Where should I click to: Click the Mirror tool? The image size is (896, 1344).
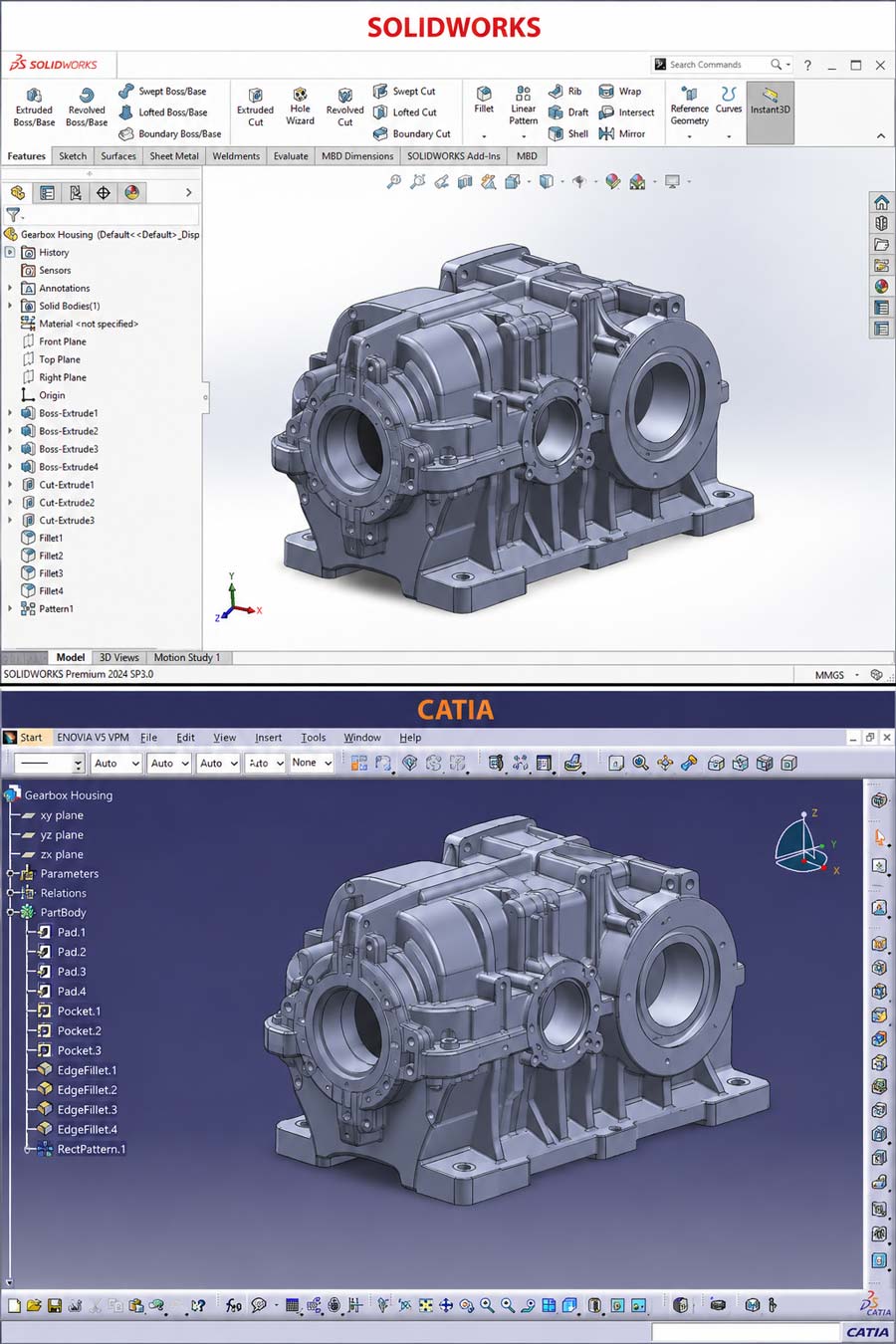click(622, 133)
